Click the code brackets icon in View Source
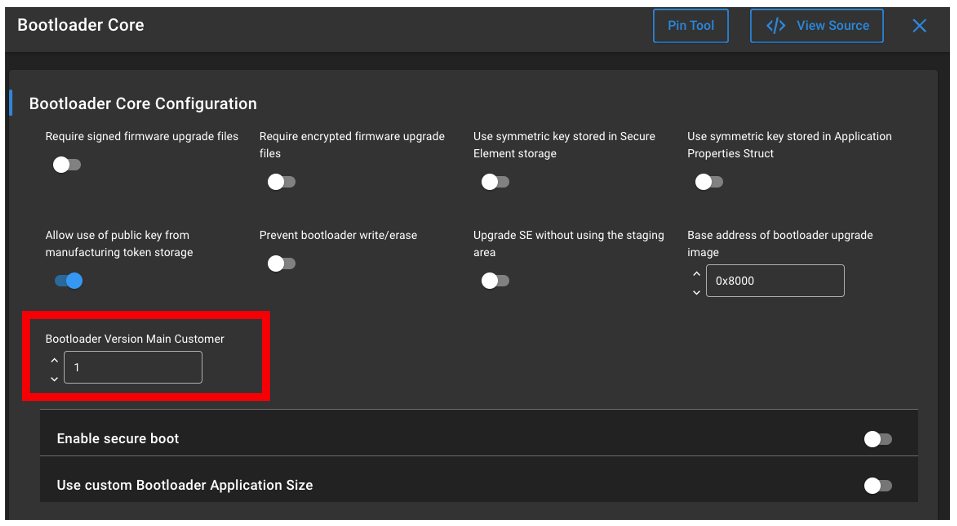Screen dimensions: 957x526 775,26
